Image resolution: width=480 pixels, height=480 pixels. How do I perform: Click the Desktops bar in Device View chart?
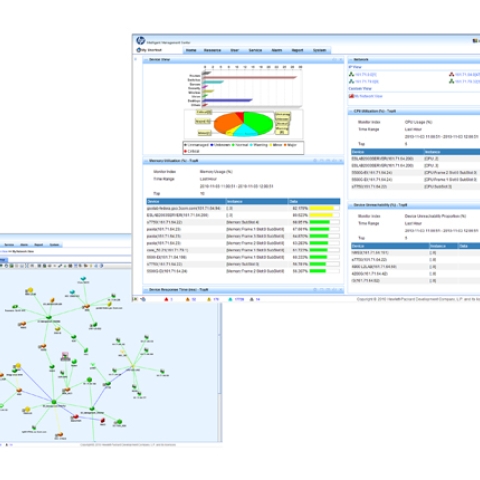227,100
